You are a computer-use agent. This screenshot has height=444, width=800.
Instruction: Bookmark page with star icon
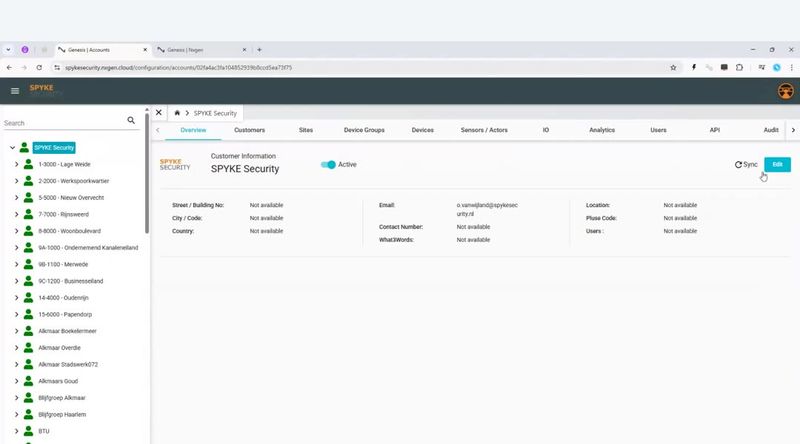pos(673,67)
